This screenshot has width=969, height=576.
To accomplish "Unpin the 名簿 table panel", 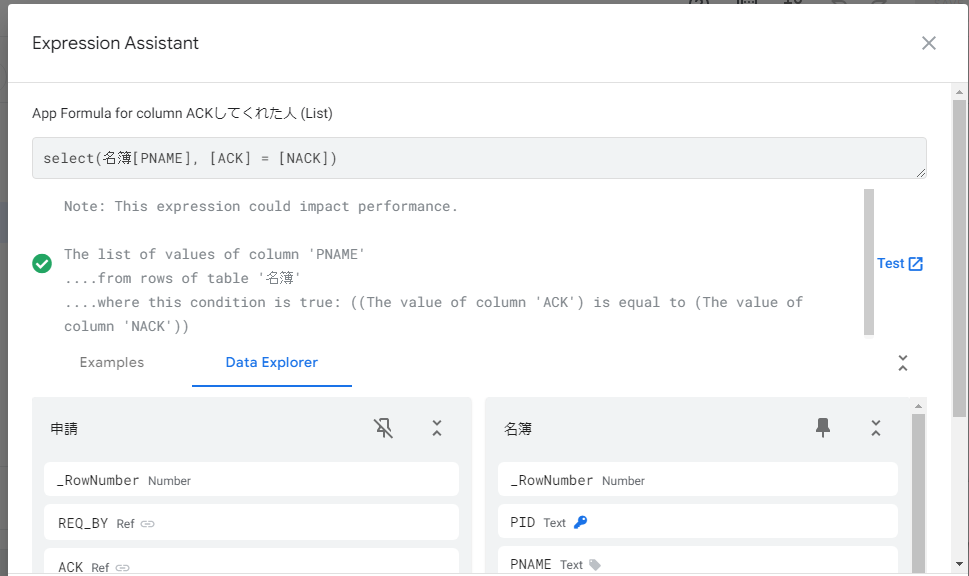I will coord(823,427).
